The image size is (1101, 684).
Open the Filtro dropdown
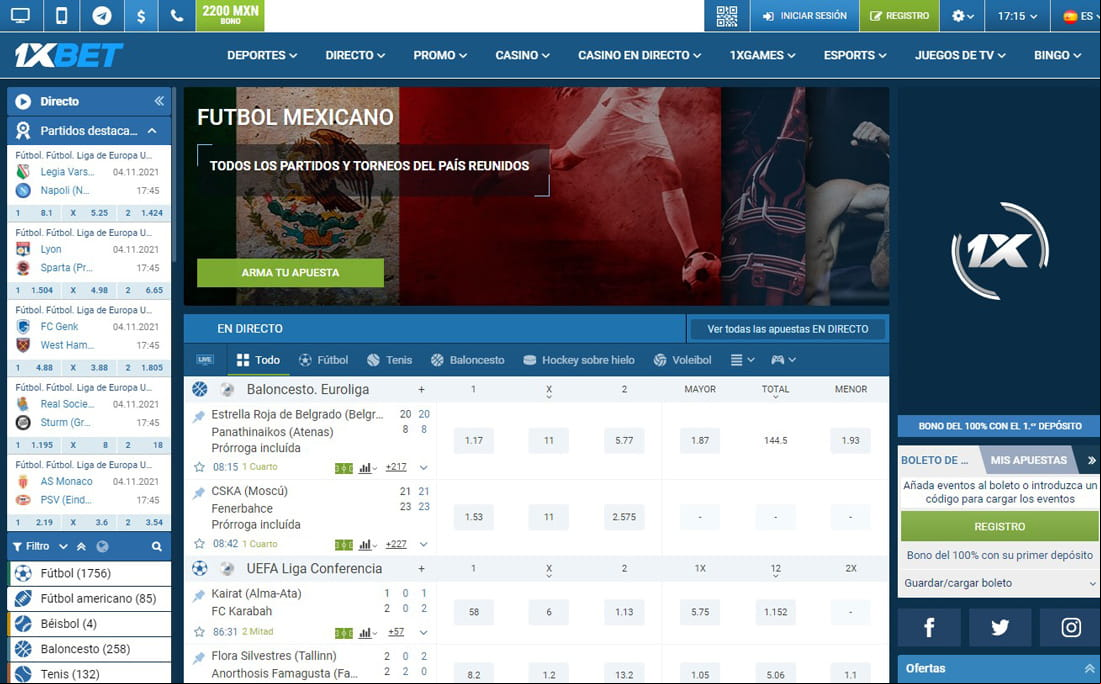pos(40,546)
